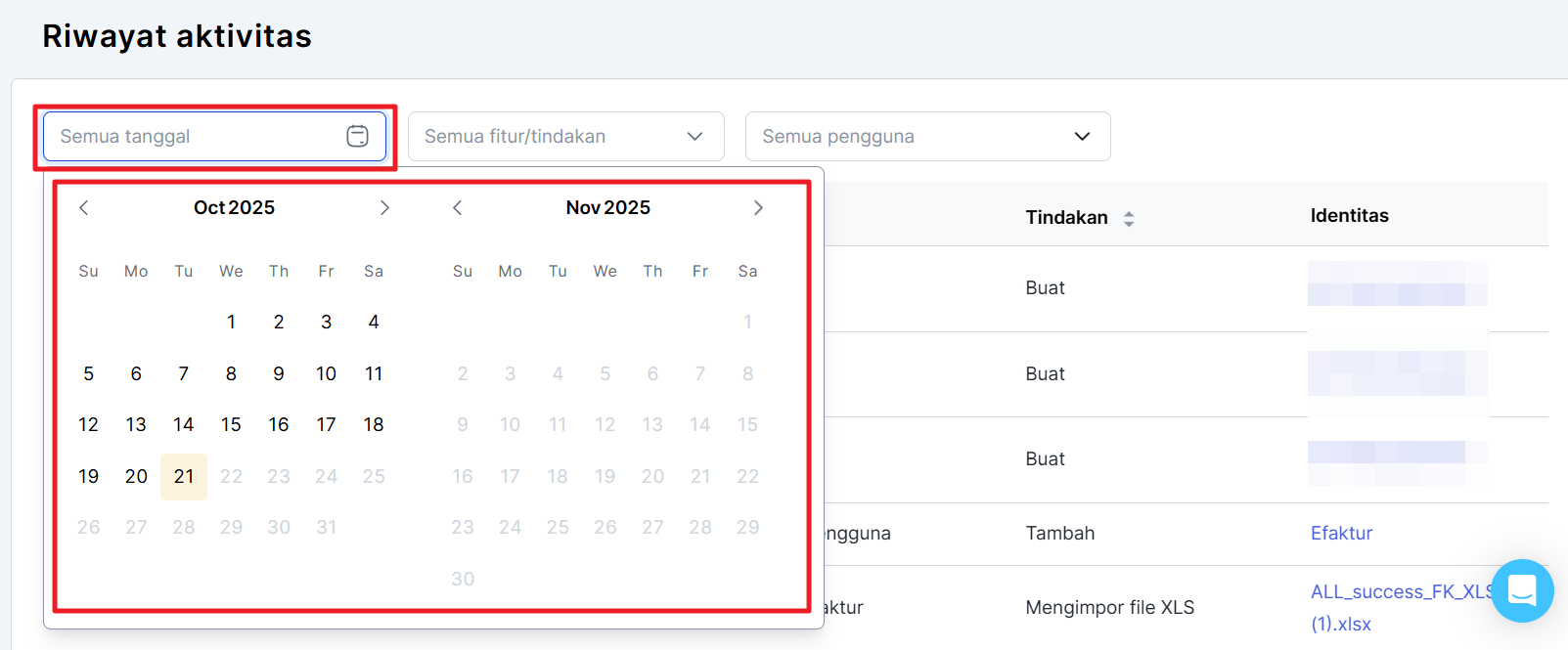Click October 20 in the calendar
1568x650 pixels.
(x=136, y=477)
